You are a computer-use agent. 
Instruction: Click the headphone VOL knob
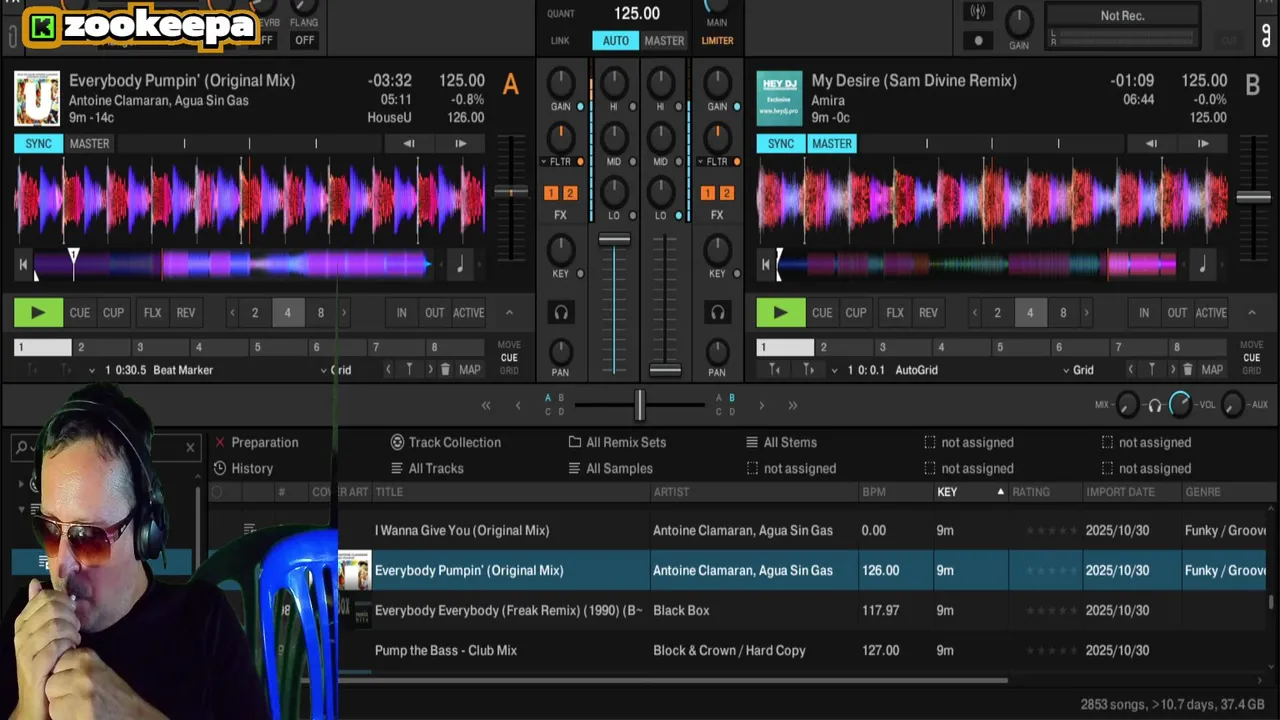(x=1180, y=405)
